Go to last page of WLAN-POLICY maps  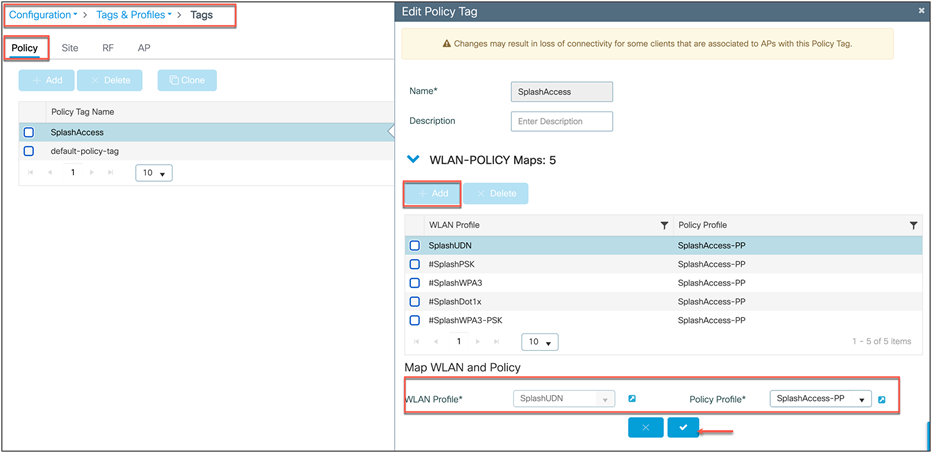coord(496,342)
